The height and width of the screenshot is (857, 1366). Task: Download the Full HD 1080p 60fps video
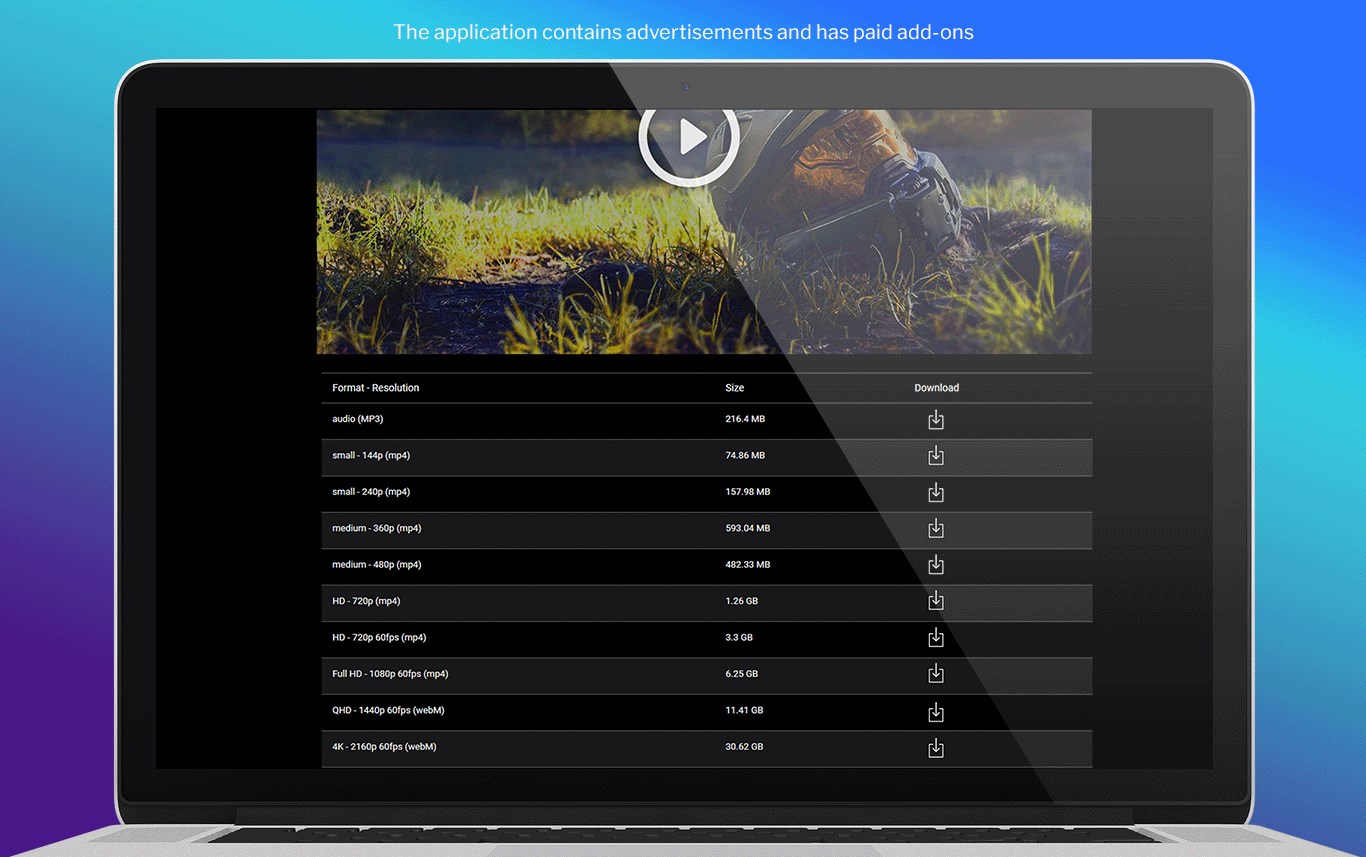click(936, 674)
